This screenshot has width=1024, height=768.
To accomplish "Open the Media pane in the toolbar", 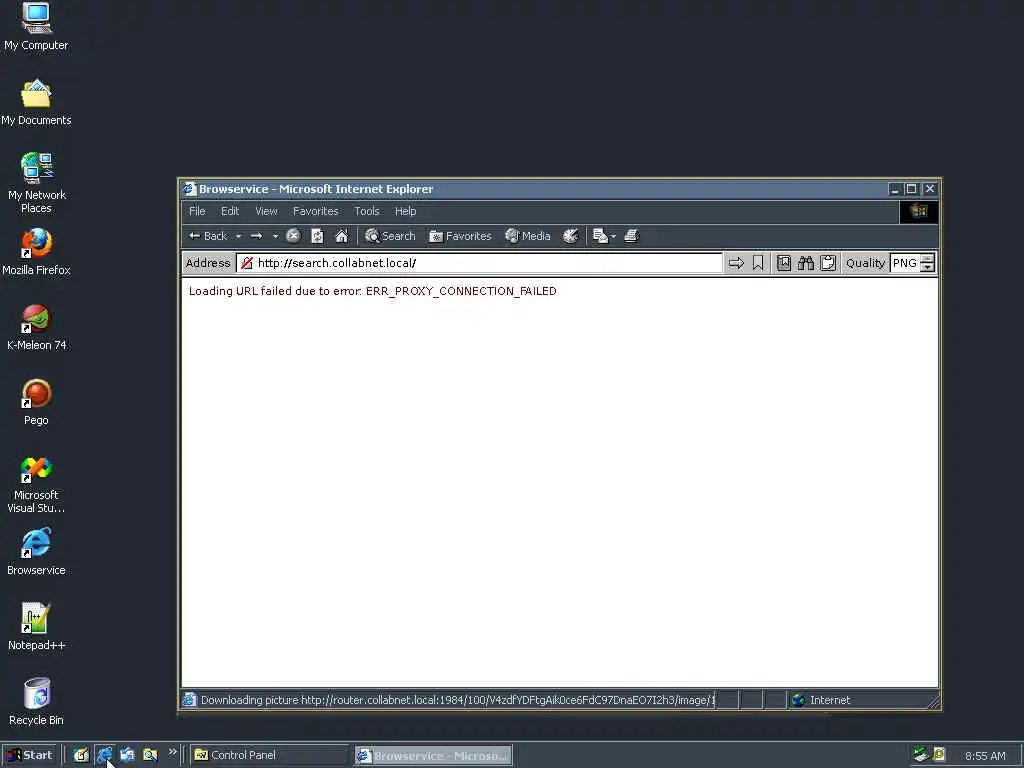I will coord(528,236).
